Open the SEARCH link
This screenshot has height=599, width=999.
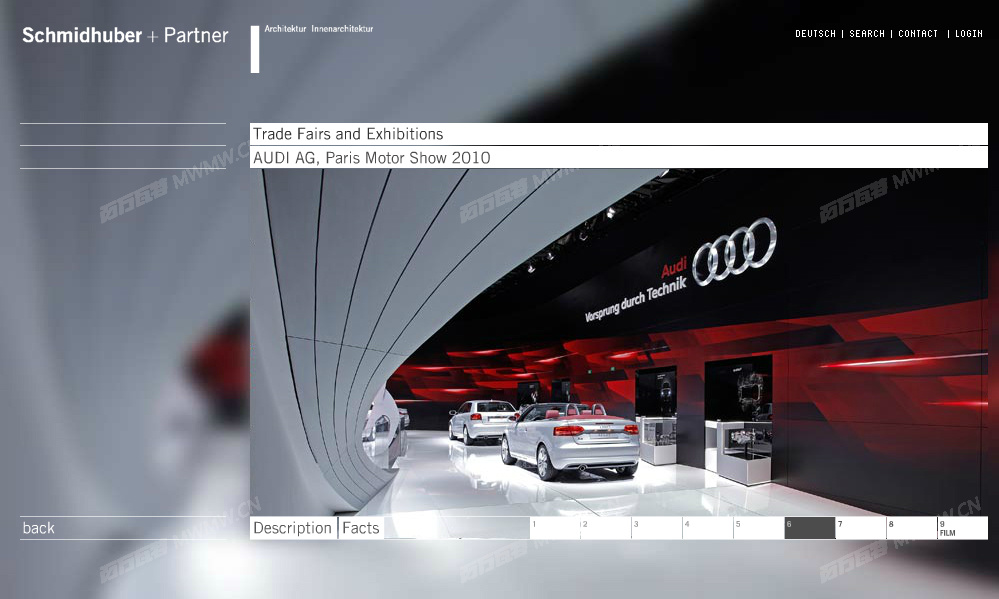click(x=866, y=34)
